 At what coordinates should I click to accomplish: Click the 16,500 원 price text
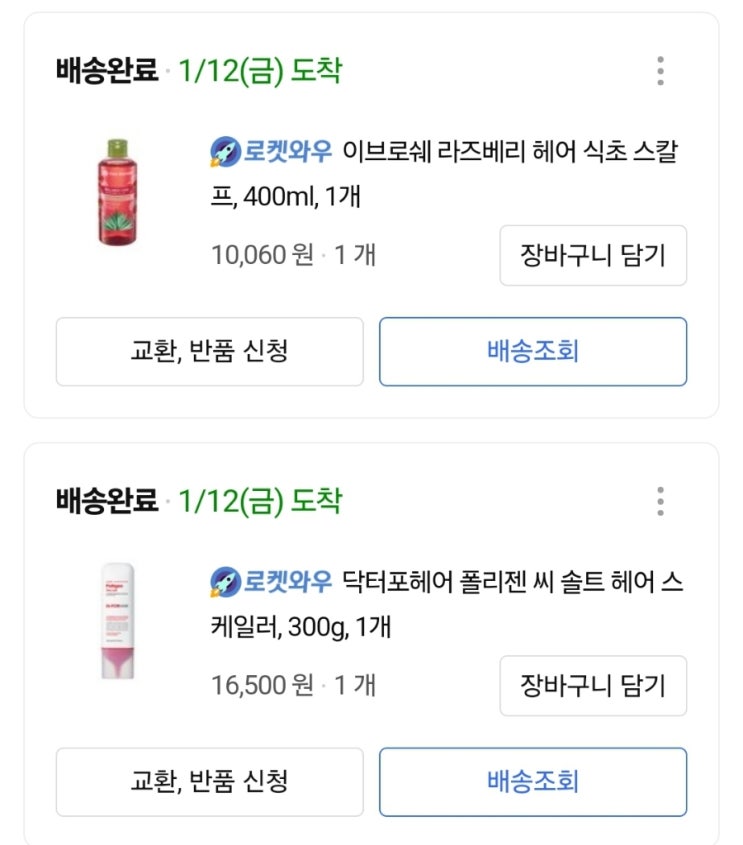262,685
